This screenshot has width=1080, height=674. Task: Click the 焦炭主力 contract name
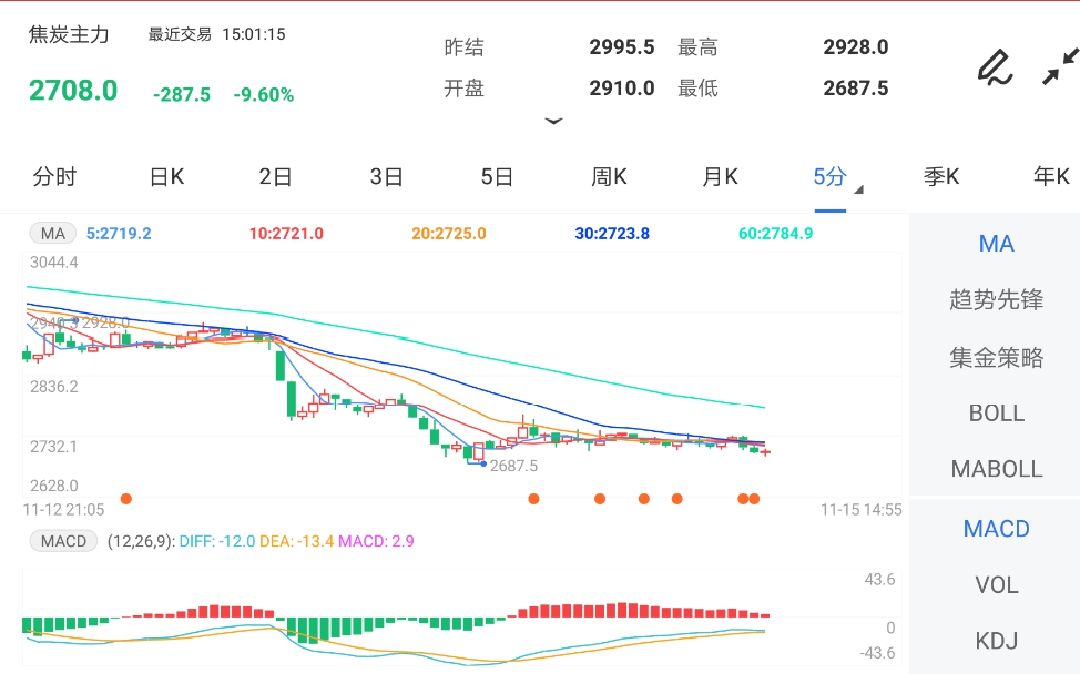(x=69, y=34)
